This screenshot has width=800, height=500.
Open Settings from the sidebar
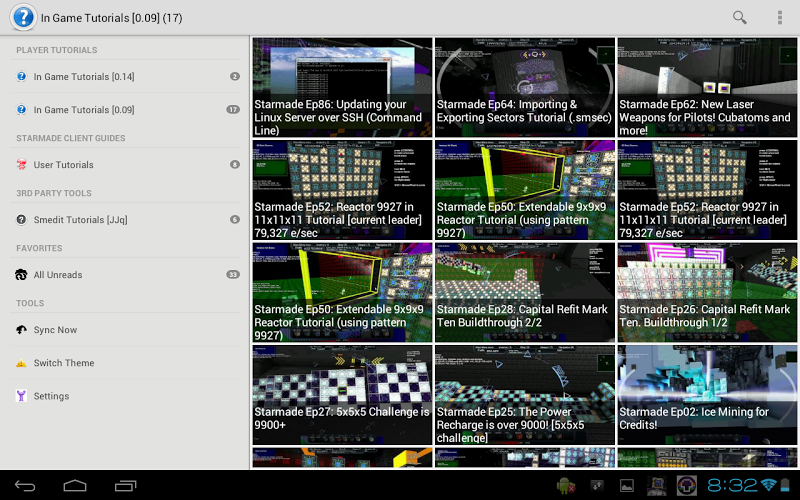tap(125, 396)
